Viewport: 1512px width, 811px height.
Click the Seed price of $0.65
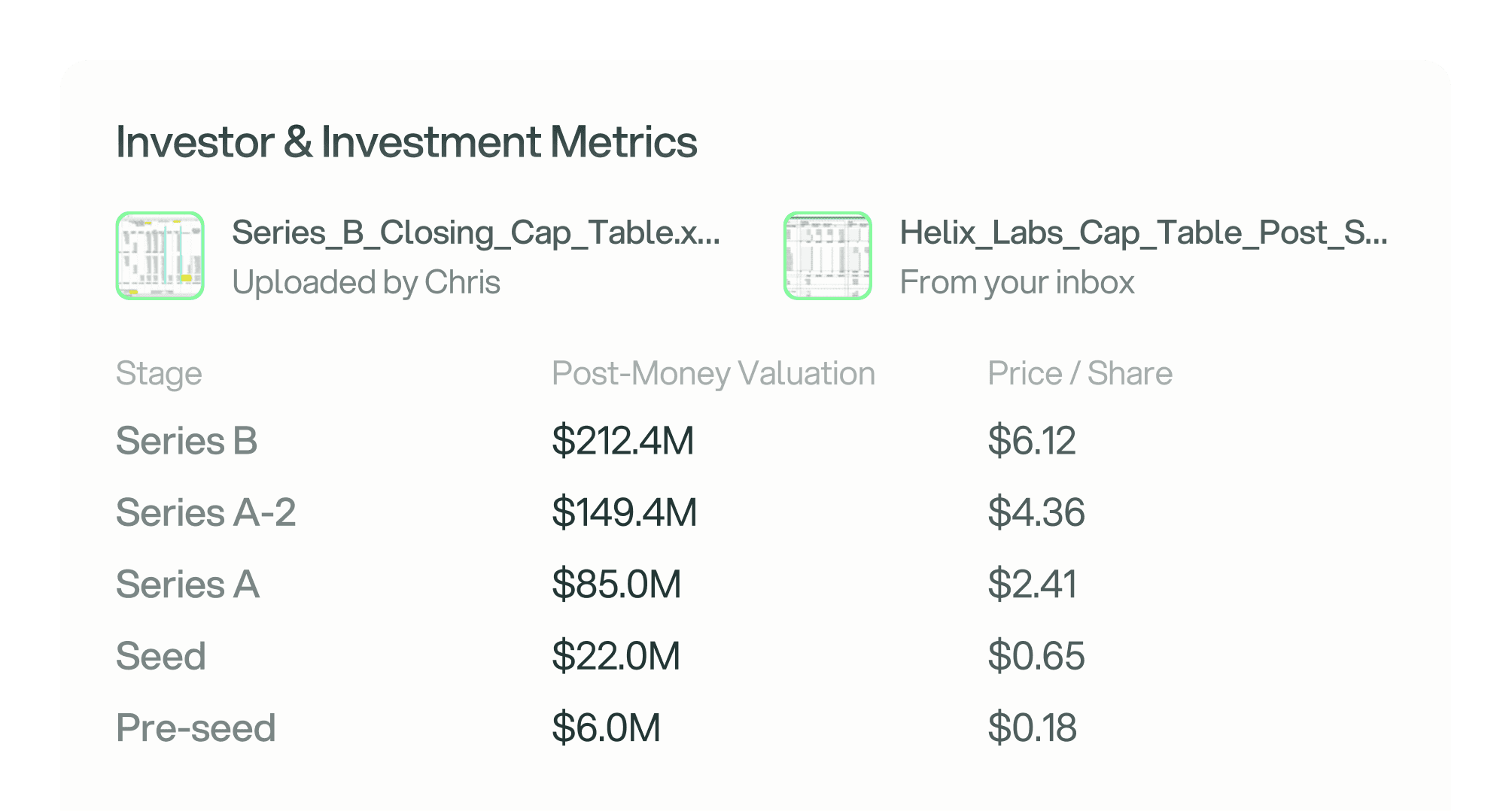[1036, 655]
